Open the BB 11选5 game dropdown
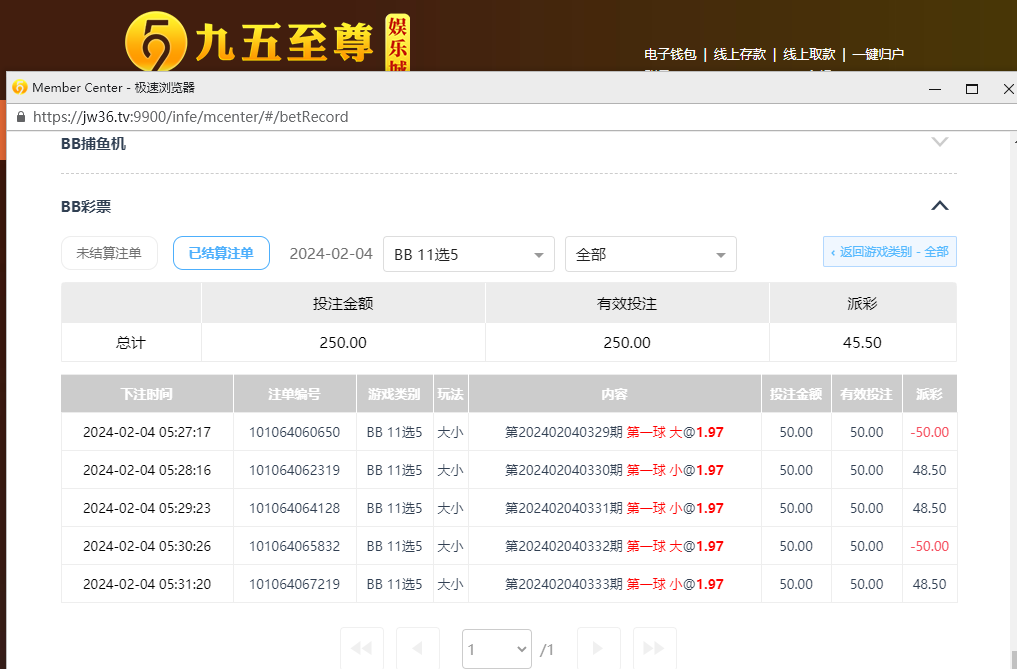 (x=469, y=254)
